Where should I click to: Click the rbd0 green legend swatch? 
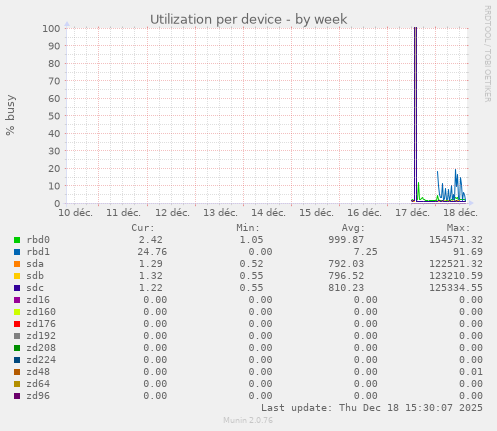(x=17, y=240)
